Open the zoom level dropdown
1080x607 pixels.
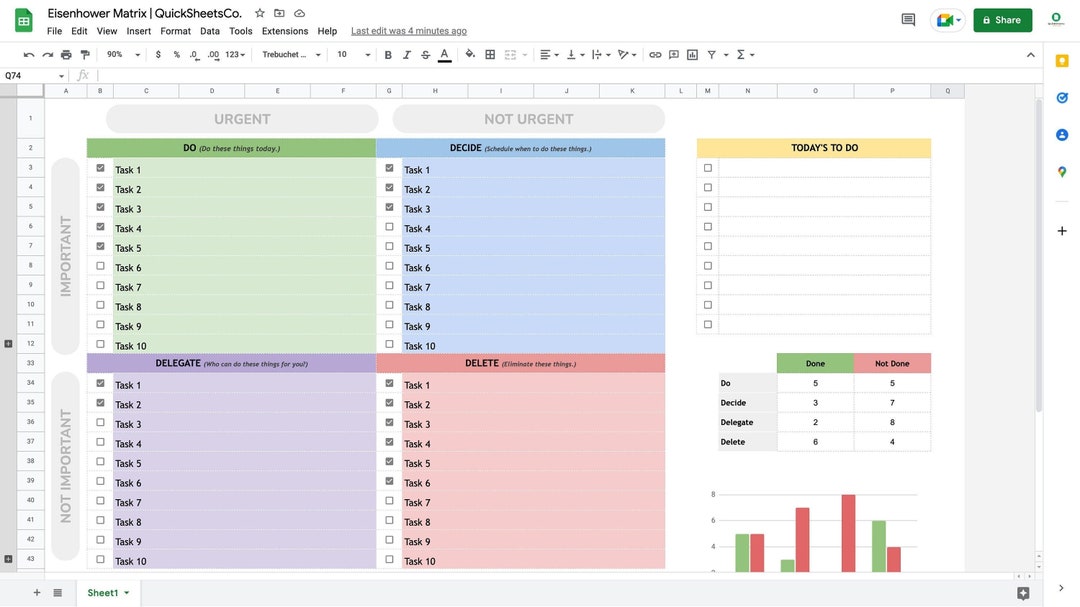pyautogui.click(x=120, y=52)
